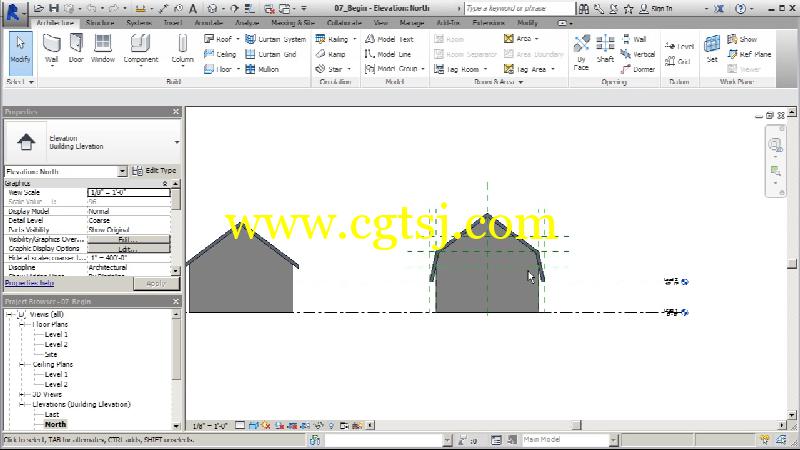Image resolution: width=800 pixels, height=450 pixels.
Task: Select the Mullion tool
Action: [x=262, y=69]
